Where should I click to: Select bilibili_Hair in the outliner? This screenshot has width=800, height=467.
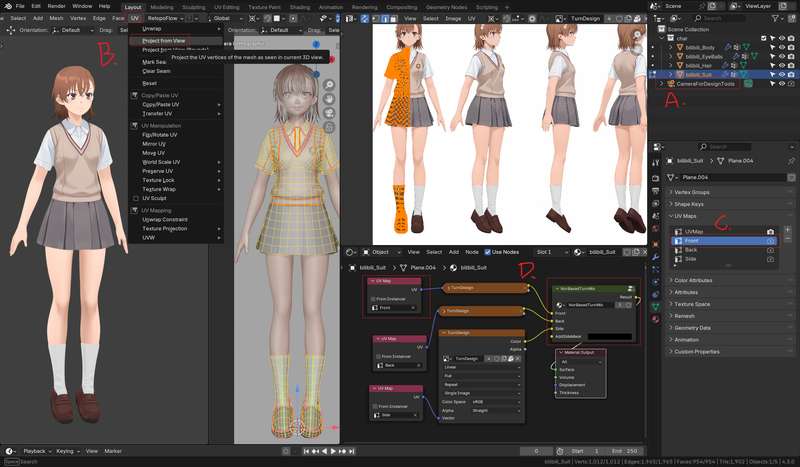[x=699, y=65]
